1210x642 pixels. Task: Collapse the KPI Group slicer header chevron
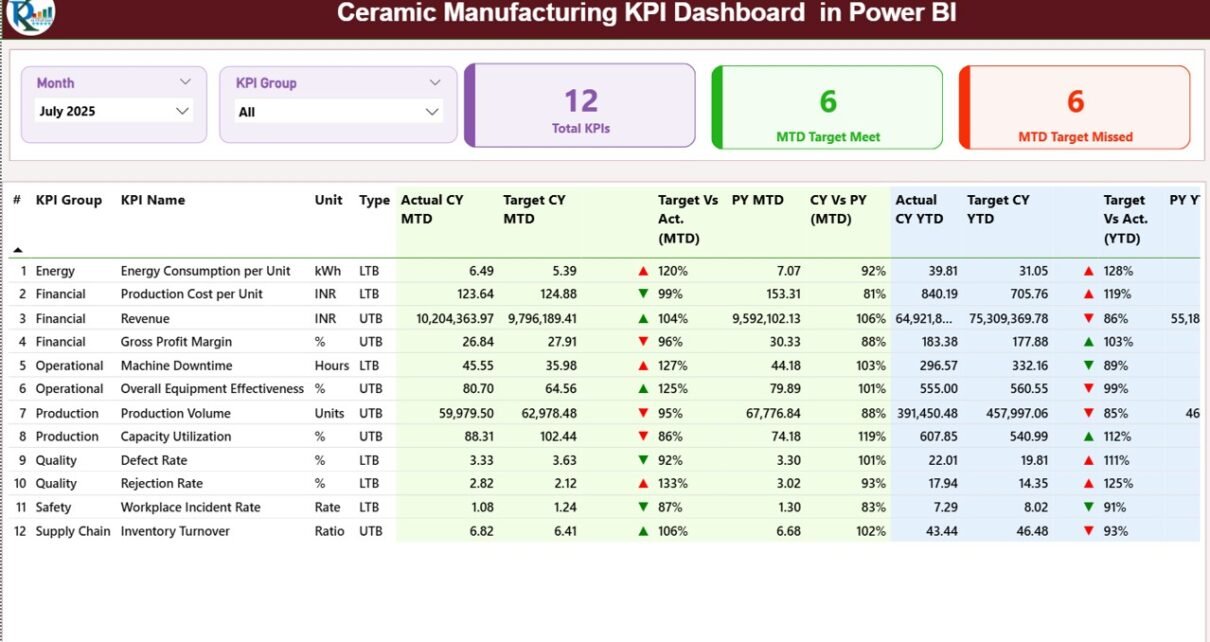pyautogui.click(x=435, y=83)
